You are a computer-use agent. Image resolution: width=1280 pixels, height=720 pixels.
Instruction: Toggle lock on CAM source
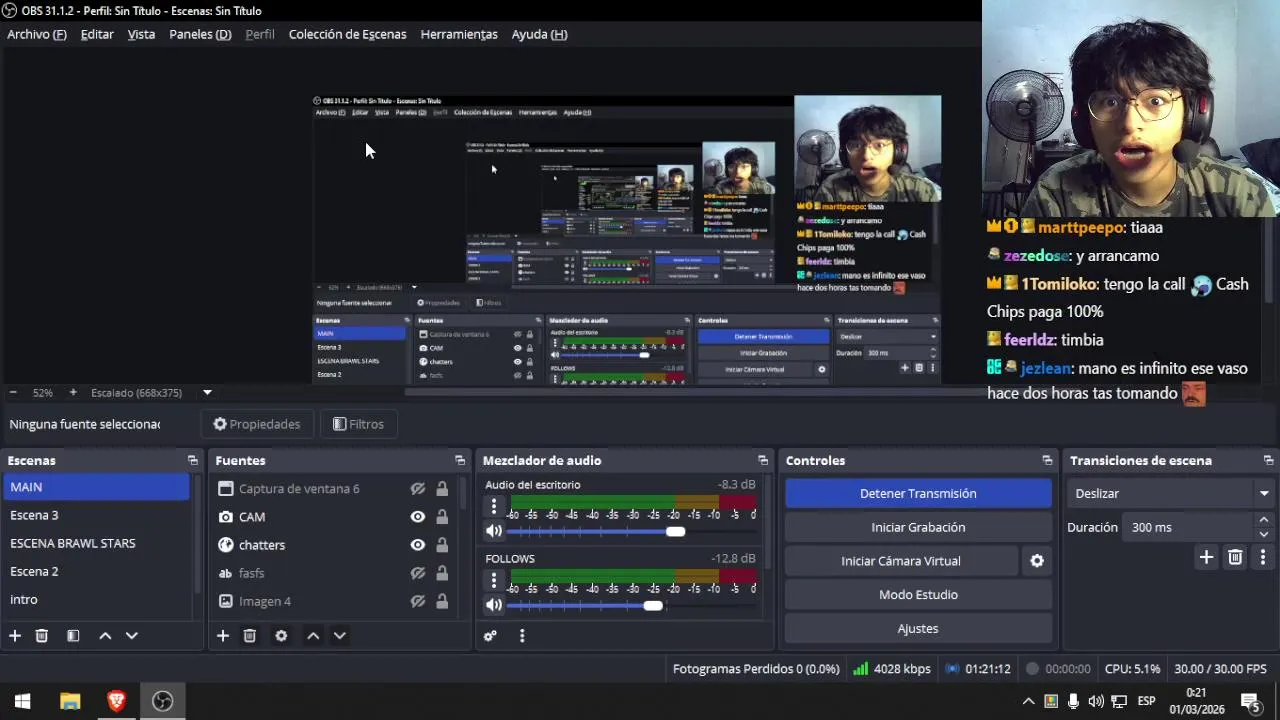click(442, 517)
